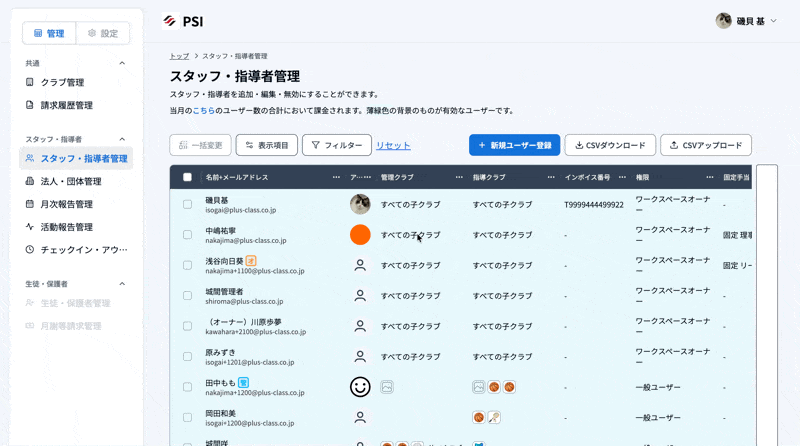The height and width of the screenshot is (446, 800).
Task: Click orange avatar in 中嶋祐事 row
Action: (360, 235)
